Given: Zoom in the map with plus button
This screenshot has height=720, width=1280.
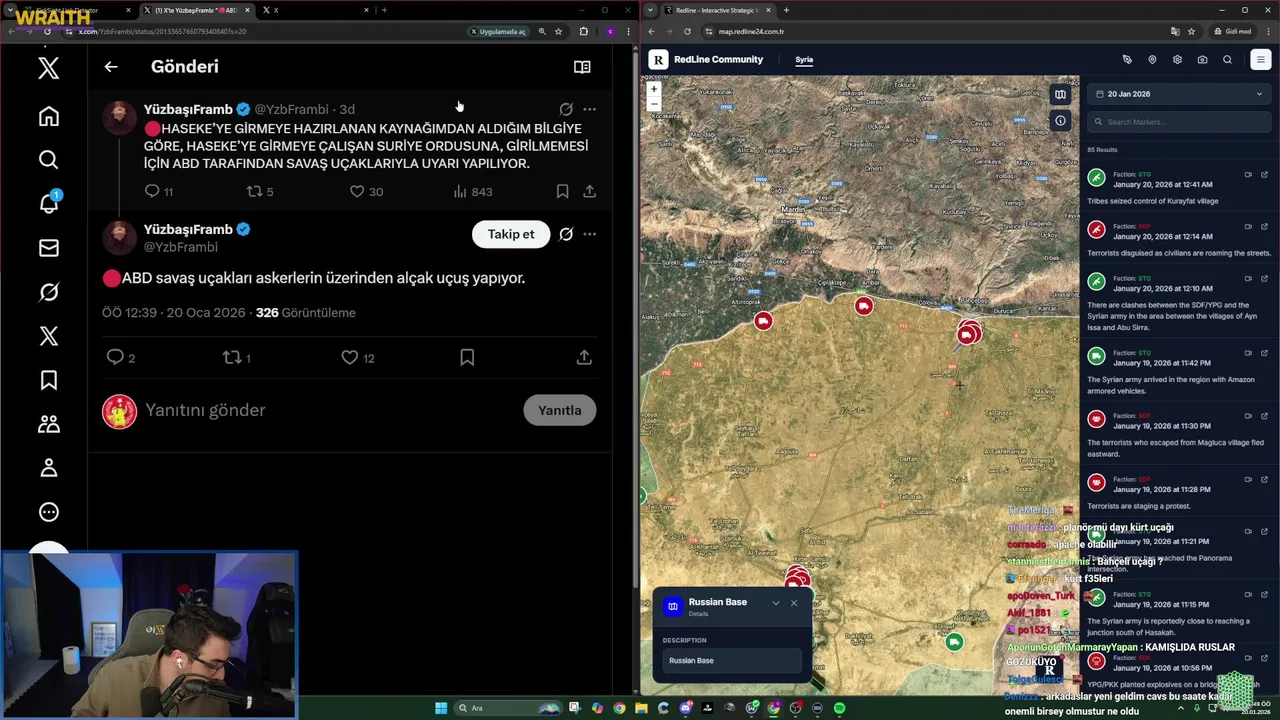Looking at the screenshot, I should (x=653, y=89).
